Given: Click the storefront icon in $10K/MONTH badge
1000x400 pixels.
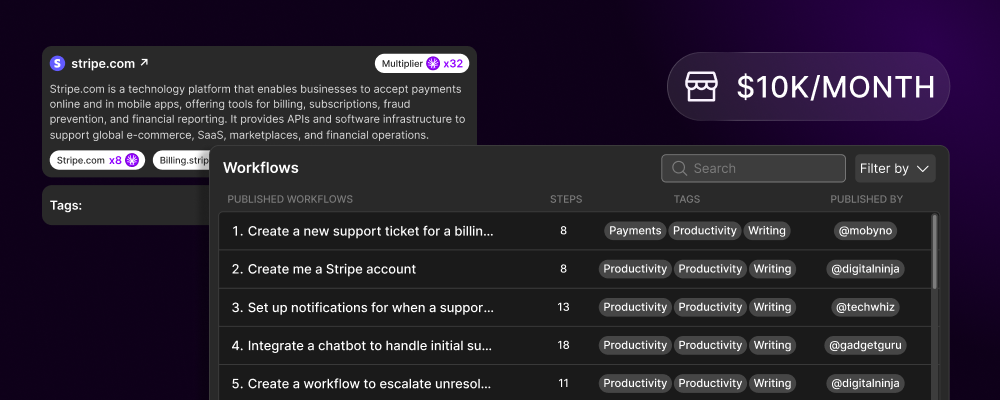Looking at the screenshot, I should (x=702, y=87).
